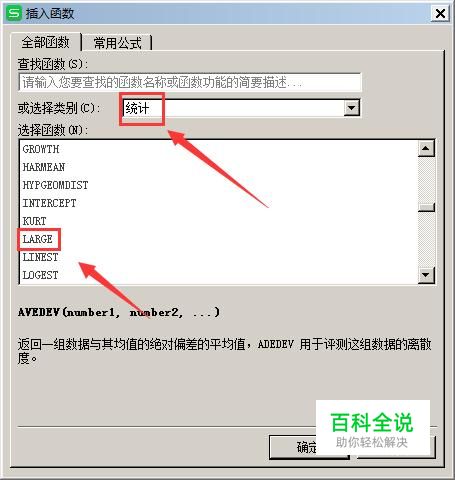
Task: Click the list scroll down arrow
Action: pos(426,275)
